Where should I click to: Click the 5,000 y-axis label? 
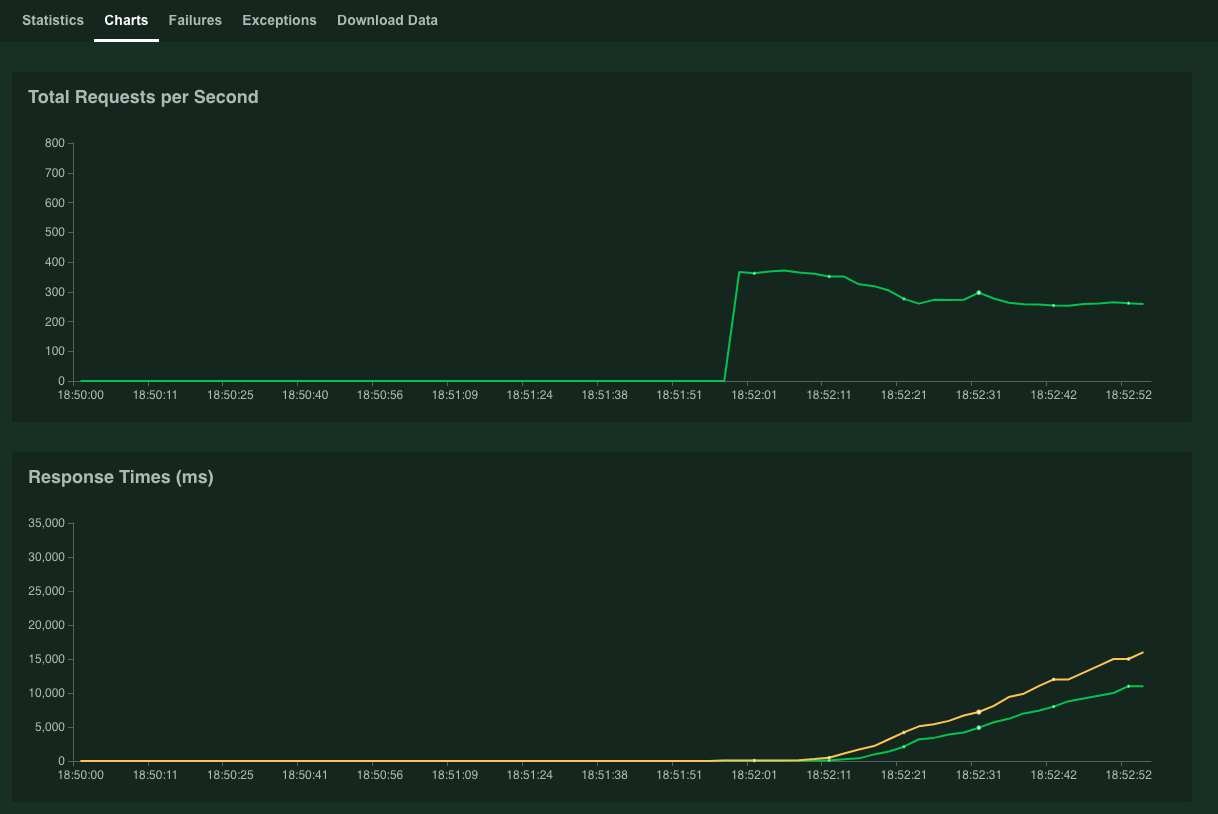coord(49,727)
